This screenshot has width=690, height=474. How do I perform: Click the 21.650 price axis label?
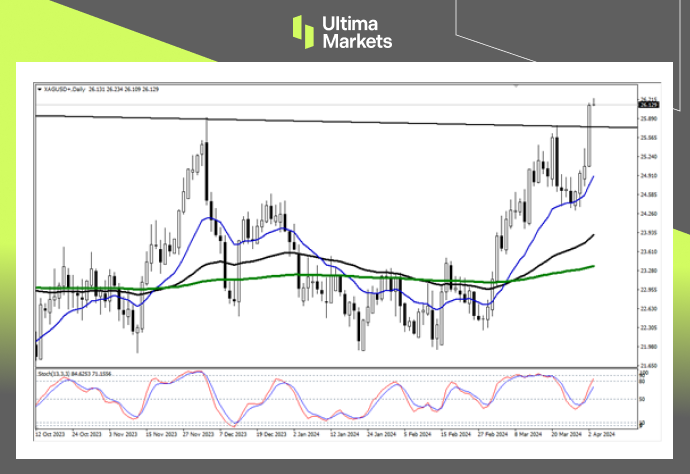648,366
